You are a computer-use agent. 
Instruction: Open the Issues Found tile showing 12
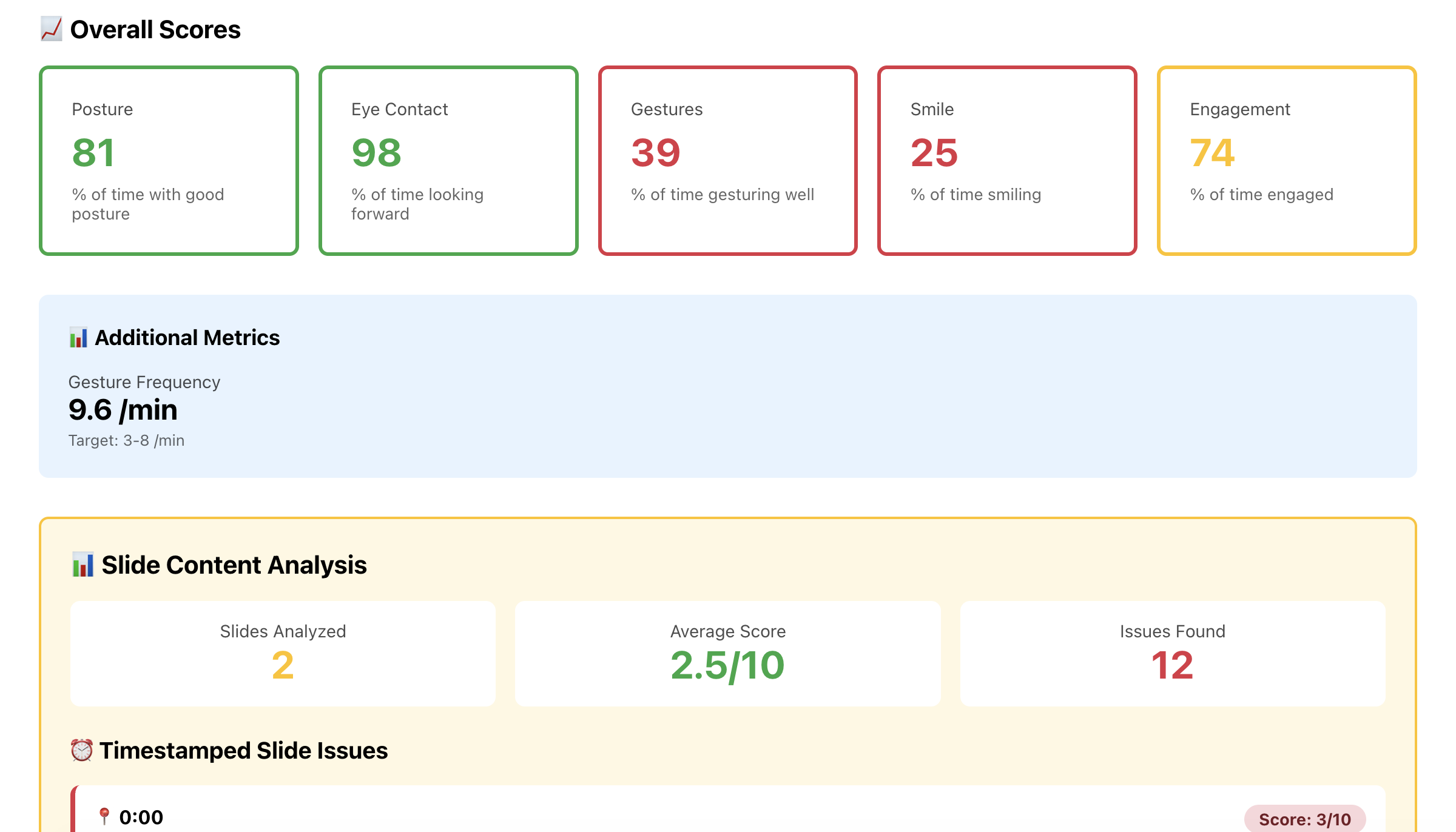tap(1172, 653)
